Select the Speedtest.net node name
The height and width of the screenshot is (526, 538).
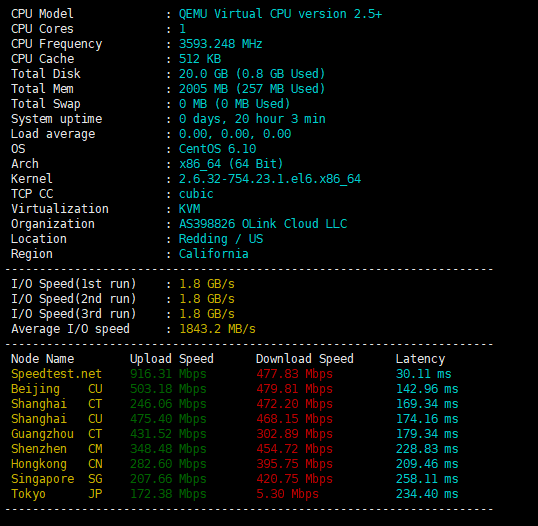(56, 374)
